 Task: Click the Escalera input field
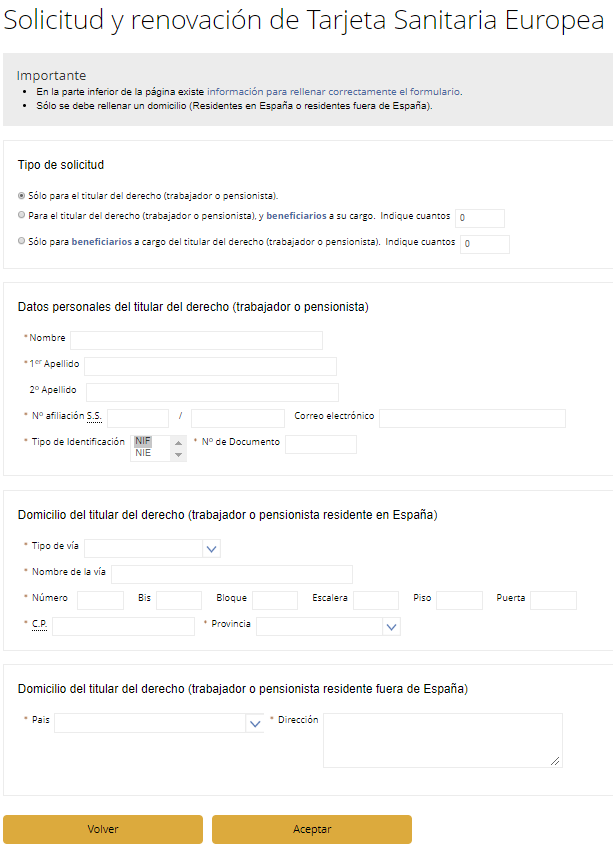click(376, 600)
